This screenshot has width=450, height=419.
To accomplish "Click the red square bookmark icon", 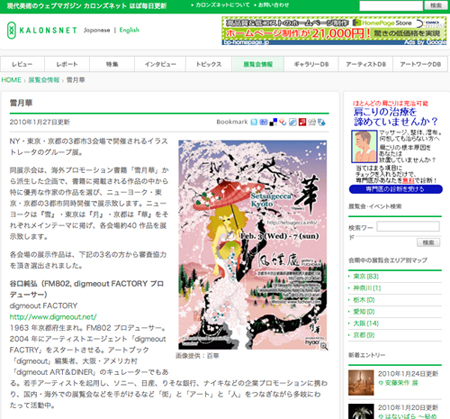I will pyautogui.click(x=302, y=122).
